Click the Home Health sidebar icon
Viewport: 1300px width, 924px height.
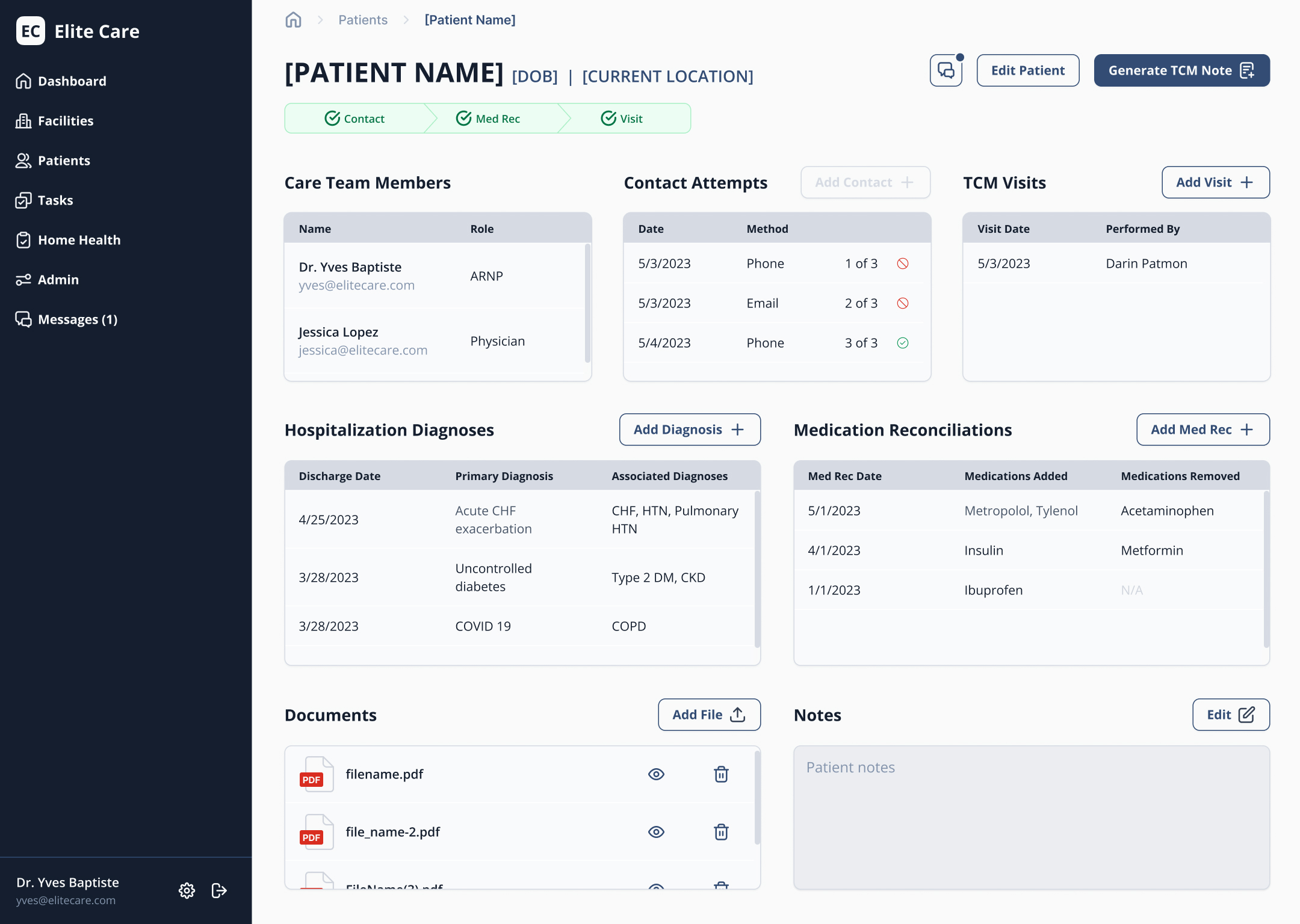23,239
